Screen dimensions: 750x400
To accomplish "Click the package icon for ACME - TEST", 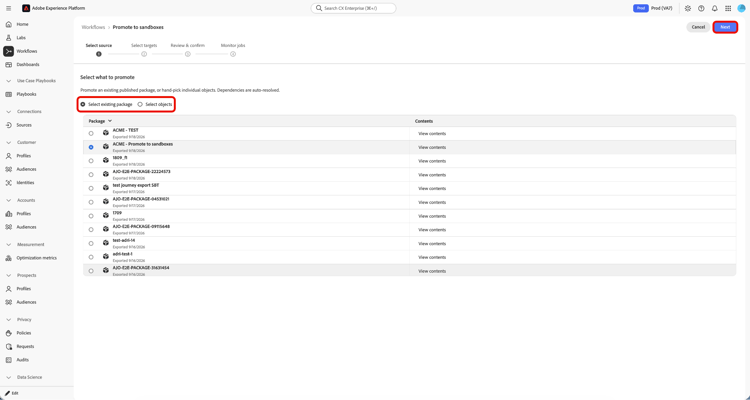I will [106, 133].
